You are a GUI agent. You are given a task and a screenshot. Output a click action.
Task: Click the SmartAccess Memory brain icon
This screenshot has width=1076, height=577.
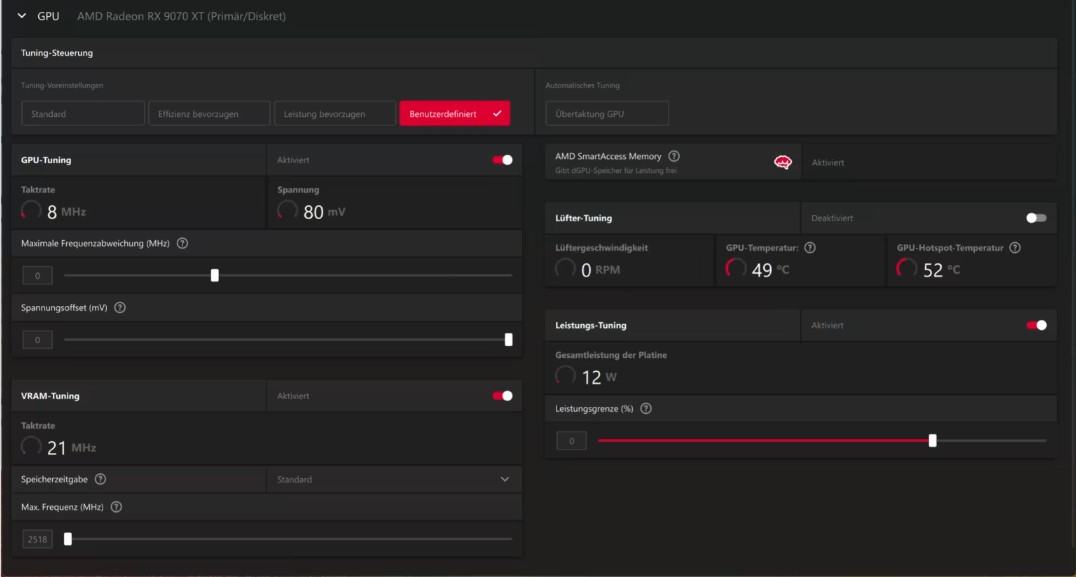pos(783,162)
